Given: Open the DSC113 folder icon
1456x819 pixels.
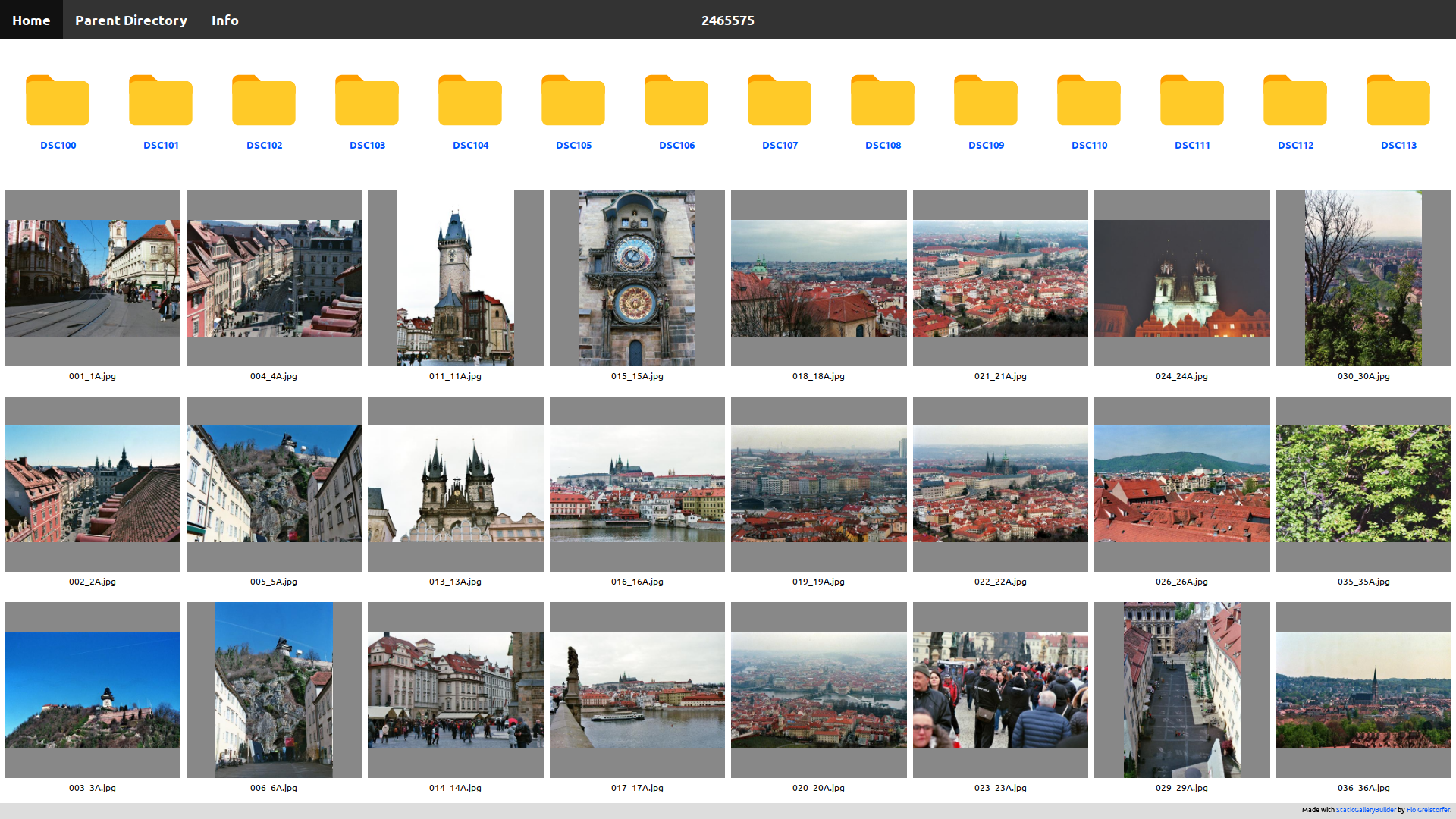Looking at the screenshot, I should point(1398,99).
